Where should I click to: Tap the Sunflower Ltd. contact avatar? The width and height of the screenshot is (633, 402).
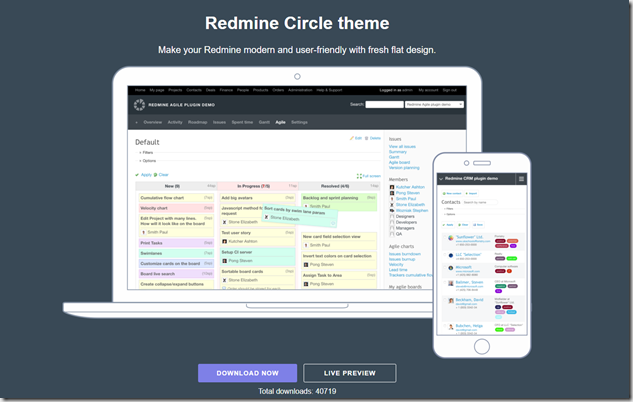pos(451,238)
